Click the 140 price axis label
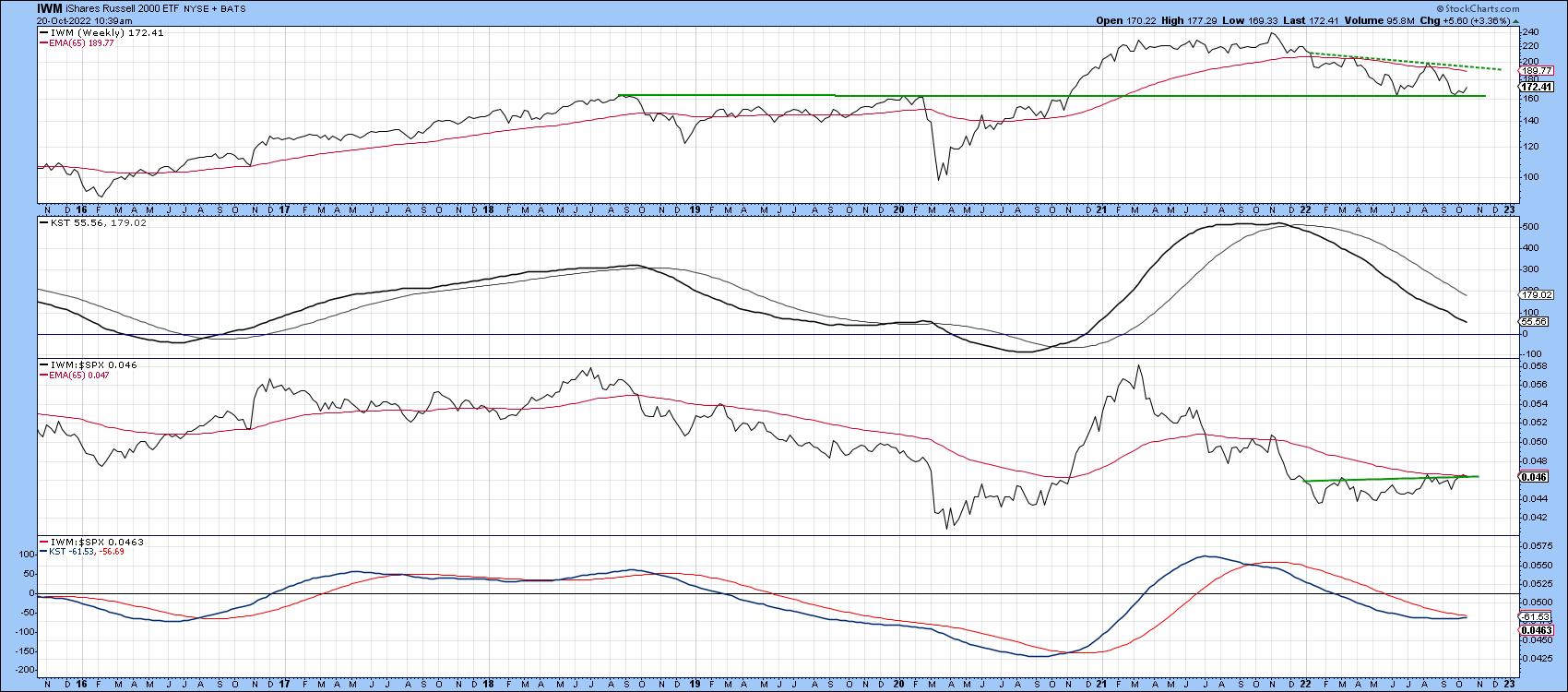1568x692 pixels. [1529, 121]
